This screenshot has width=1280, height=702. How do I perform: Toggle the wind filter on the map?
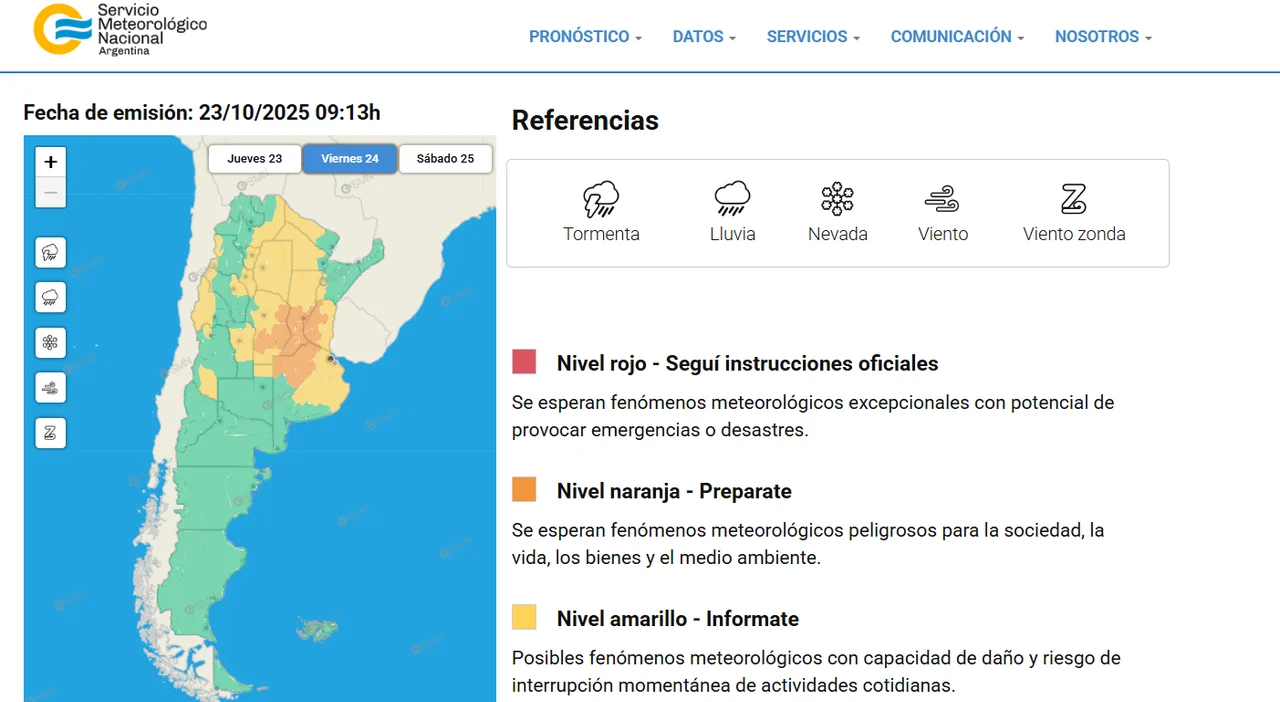[50, 388]
